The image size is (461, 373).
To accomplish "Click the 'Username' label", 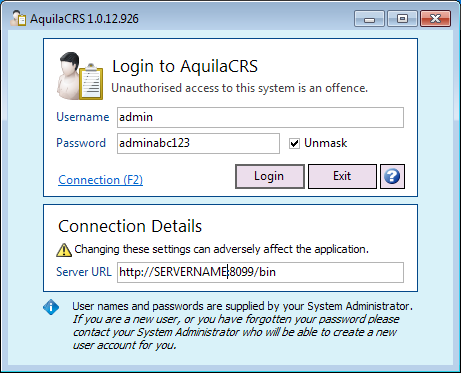I will tap(83, 117).
